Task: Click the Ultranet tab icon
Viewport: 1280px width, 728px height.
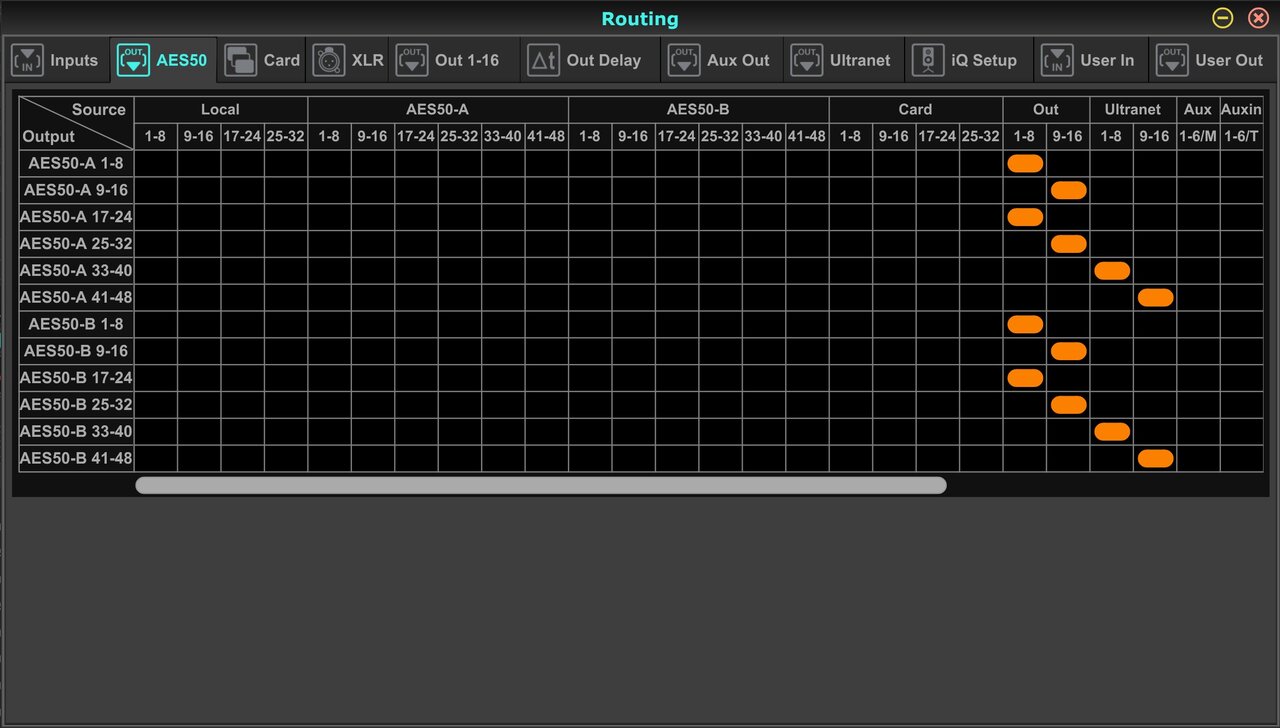Action: (807, 60)
